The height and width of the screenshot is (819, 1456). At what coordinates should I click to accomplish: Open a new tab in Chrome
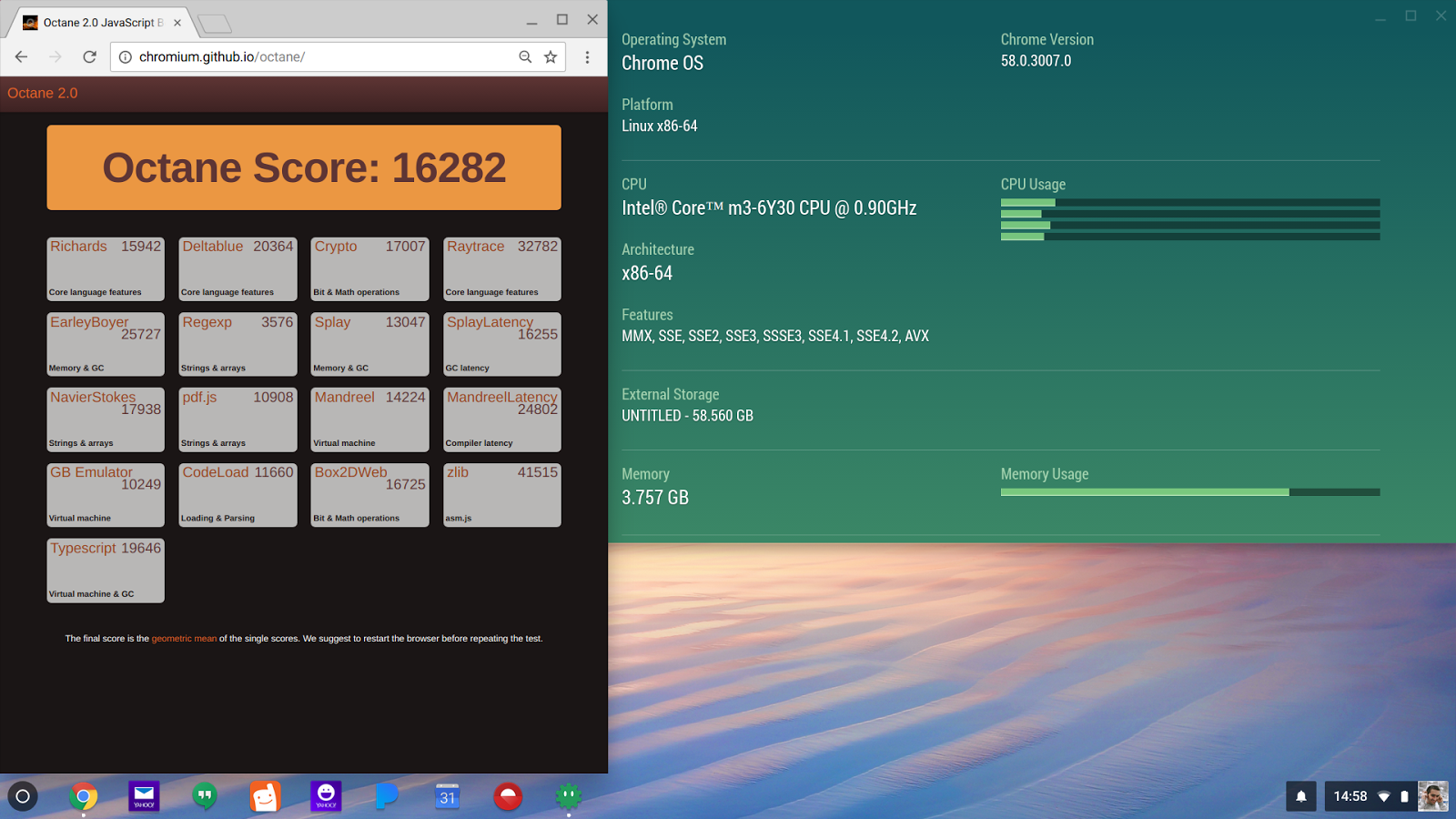pyautogui.click(x=214, y=23)
